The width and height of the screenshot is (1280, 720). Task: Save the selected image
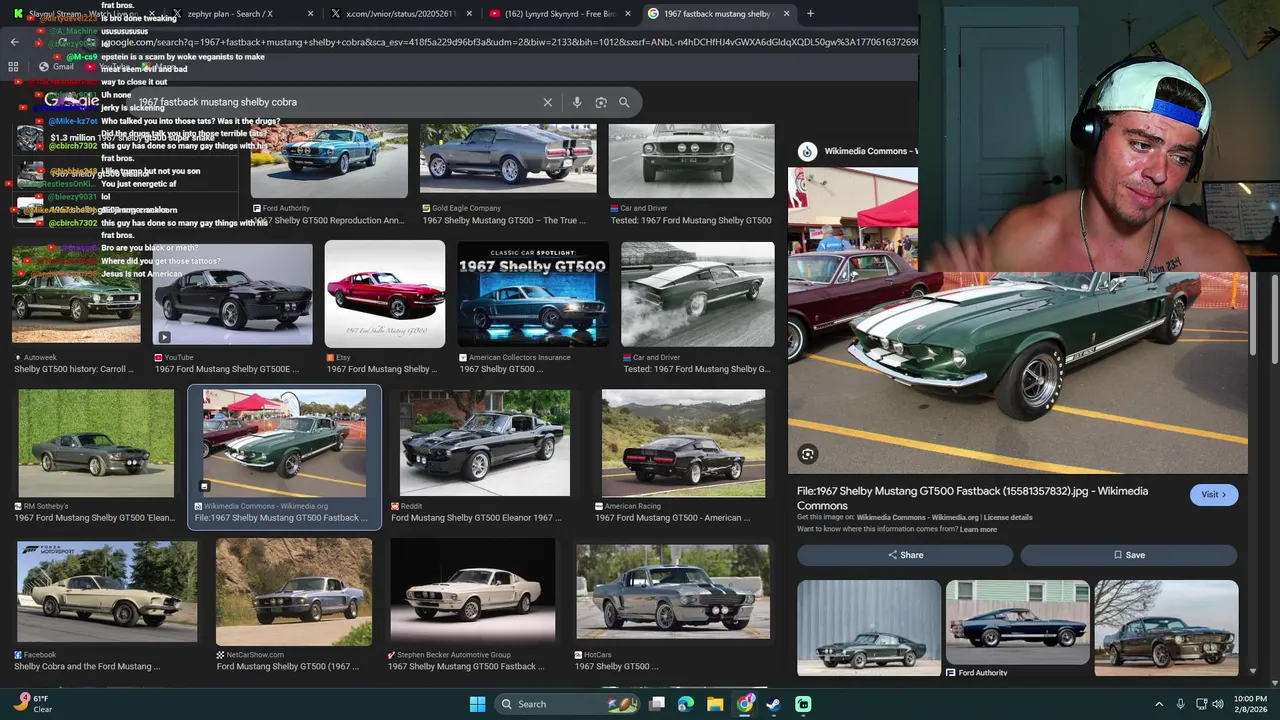coord(1129,555)
